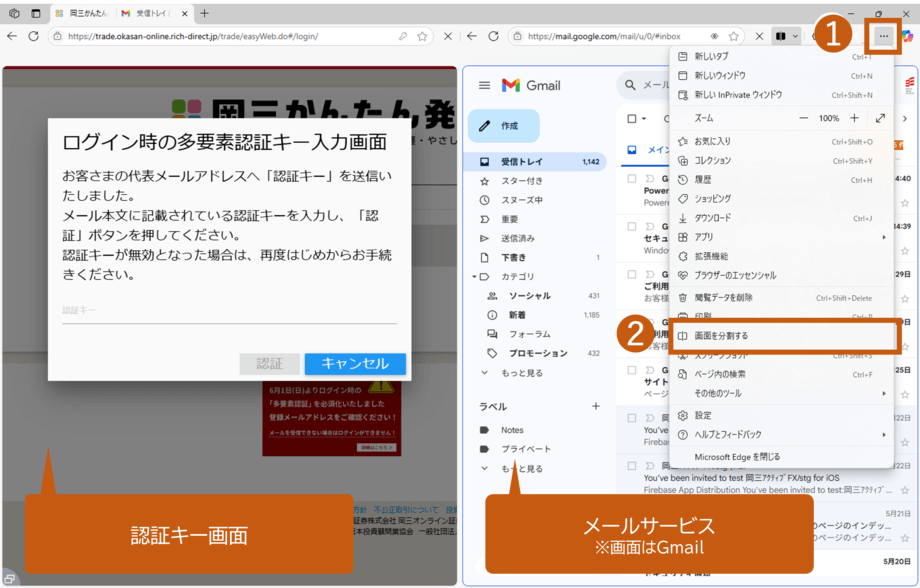Open the スター付き folder

(535, 181)
